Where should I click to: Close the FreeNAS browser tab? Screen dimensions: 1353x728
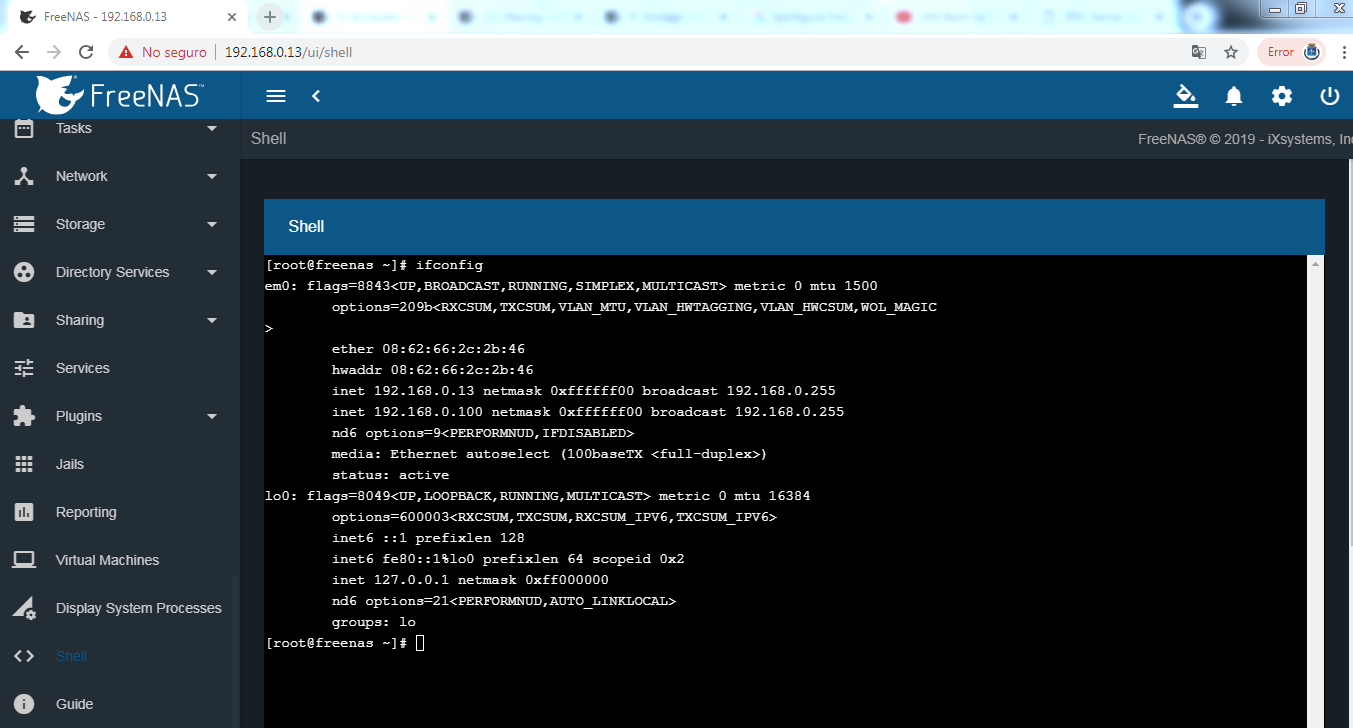pos(231,17)
